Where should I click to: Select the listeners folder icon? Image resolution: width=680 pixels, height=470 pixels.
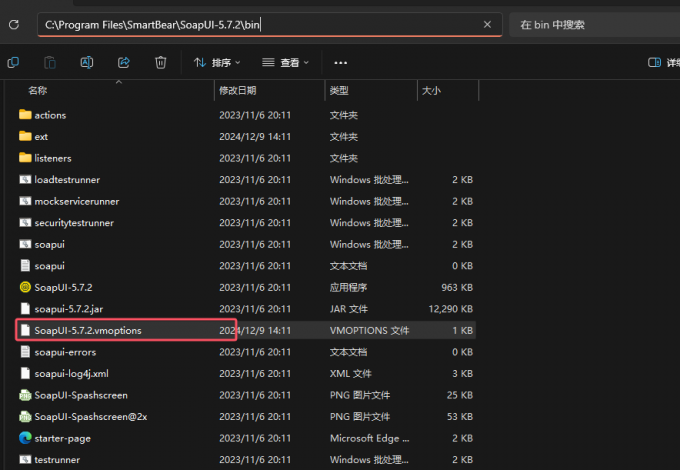pos(25,157)
